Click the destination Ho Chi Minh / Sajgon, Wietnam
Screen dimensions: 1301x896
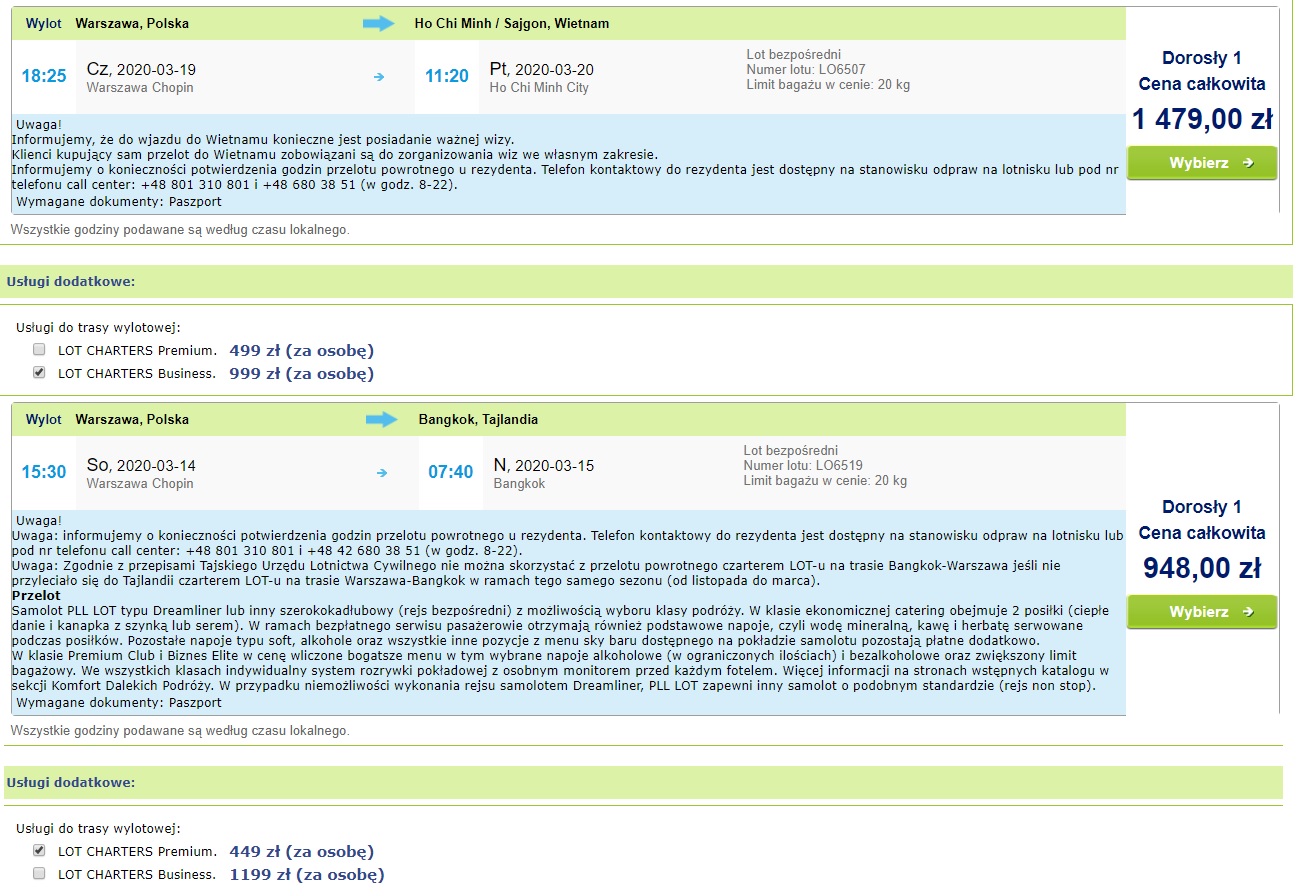[512, 24]
